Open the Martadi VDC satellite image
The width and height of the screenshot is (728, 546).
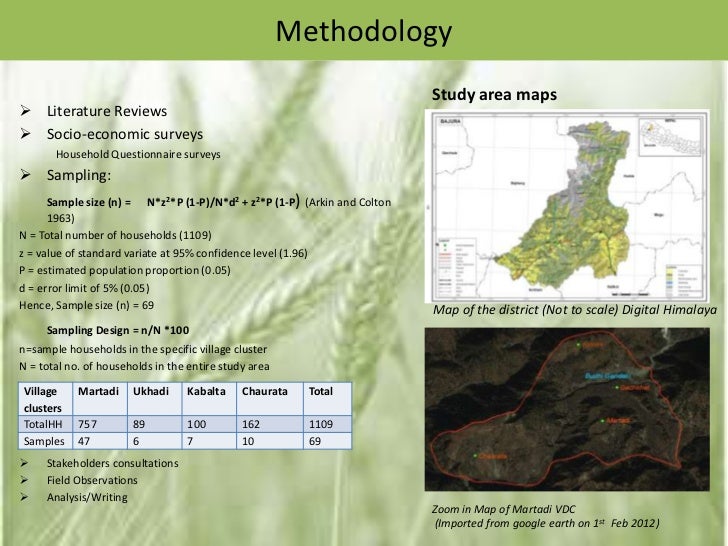pyautogui.click(x=567, y=409)
